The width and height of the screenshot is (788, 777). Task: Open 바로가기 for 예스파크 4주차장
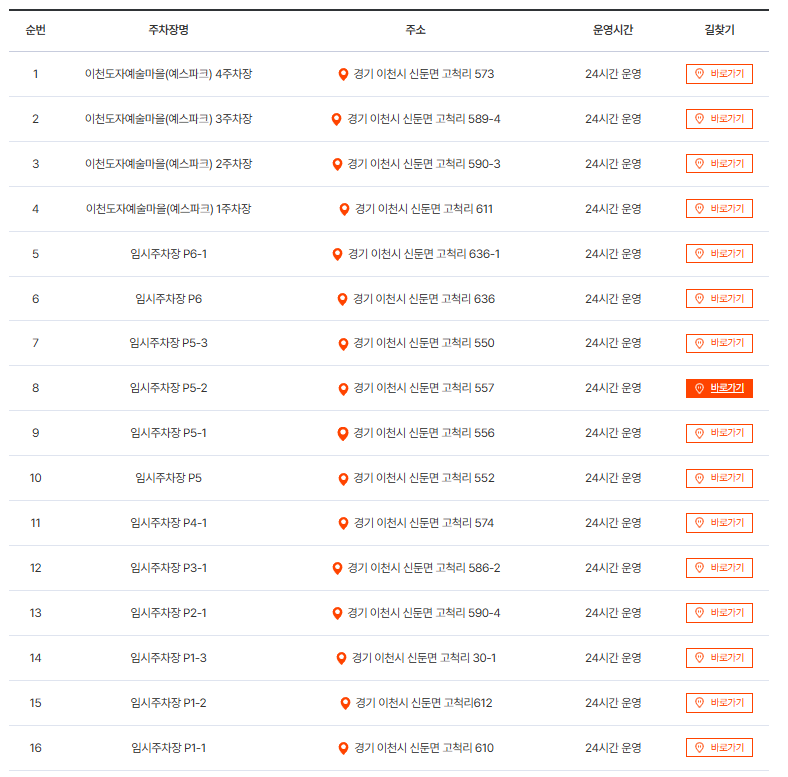click(719, 74)
